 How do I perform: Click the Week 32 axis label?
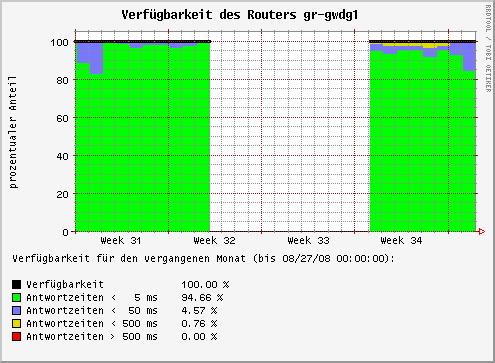214,240
